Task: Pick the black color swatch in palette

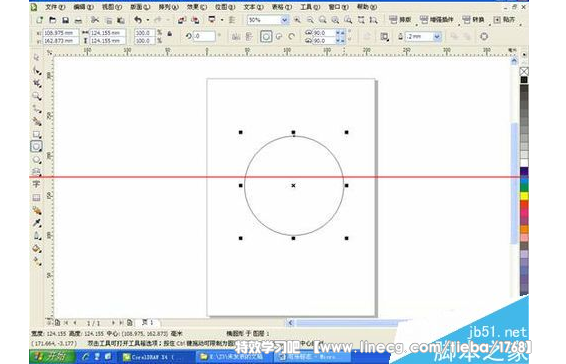Action: 524,80
